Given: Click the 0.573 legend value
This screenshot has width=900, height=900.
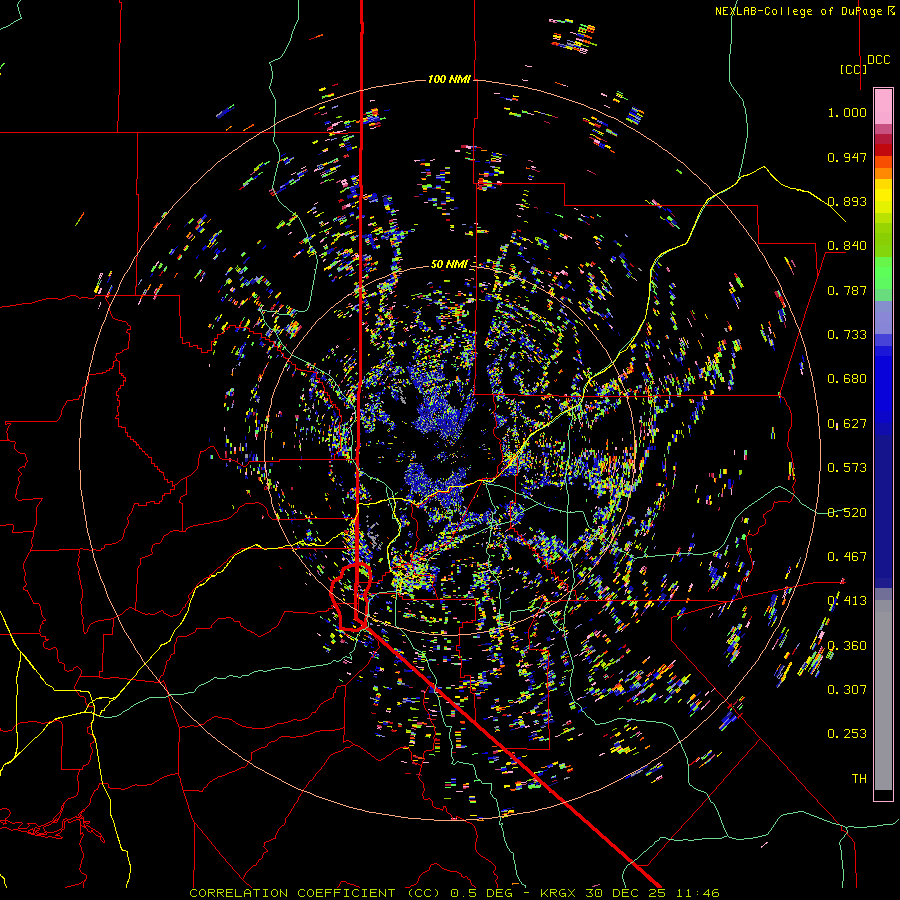Looking at the screenshot, I should [847, 468].
